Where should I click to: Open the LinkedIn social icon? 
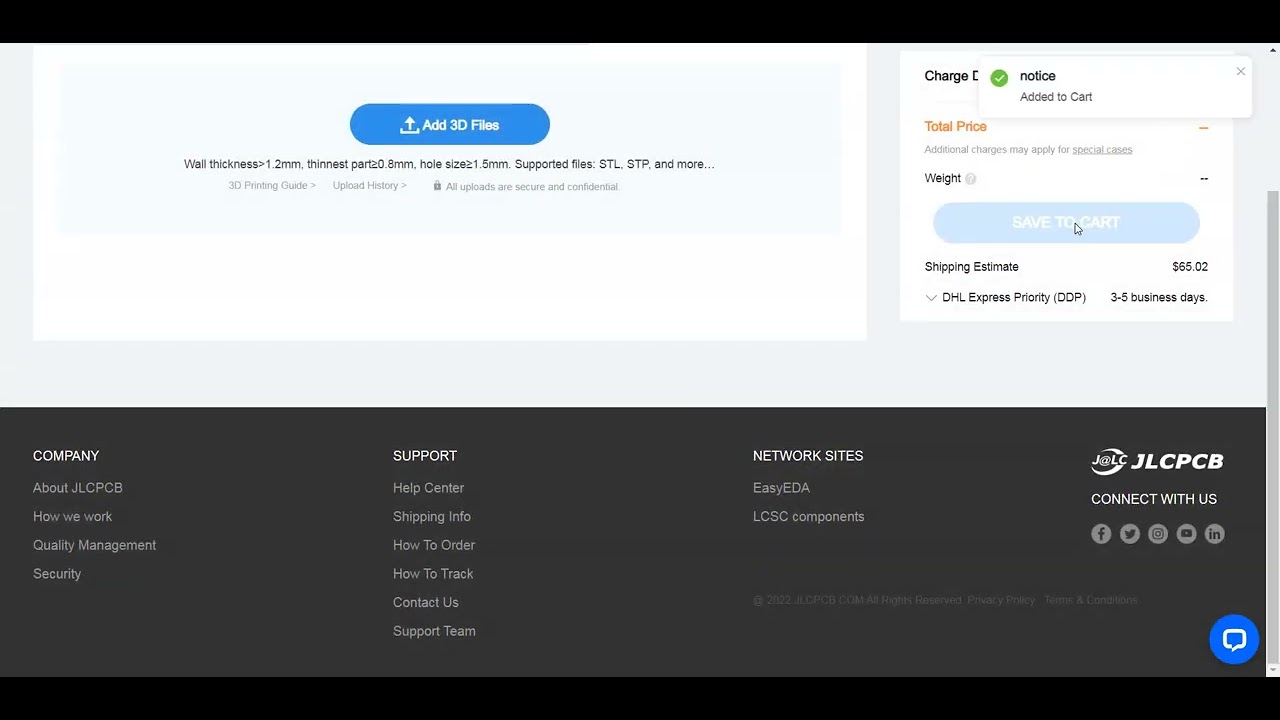click(x=1214, y=534)
